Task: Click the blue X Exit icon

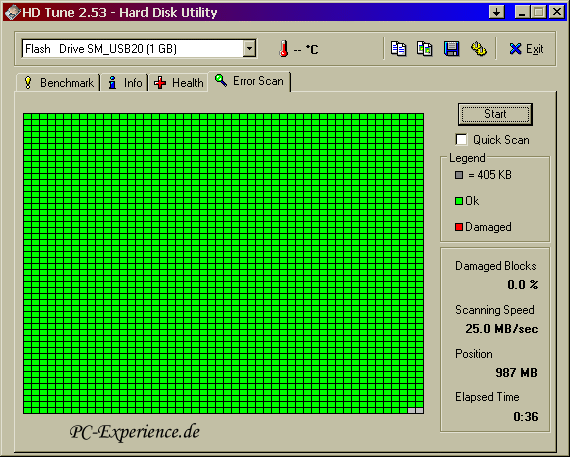Action: click(x=515, y=49)
